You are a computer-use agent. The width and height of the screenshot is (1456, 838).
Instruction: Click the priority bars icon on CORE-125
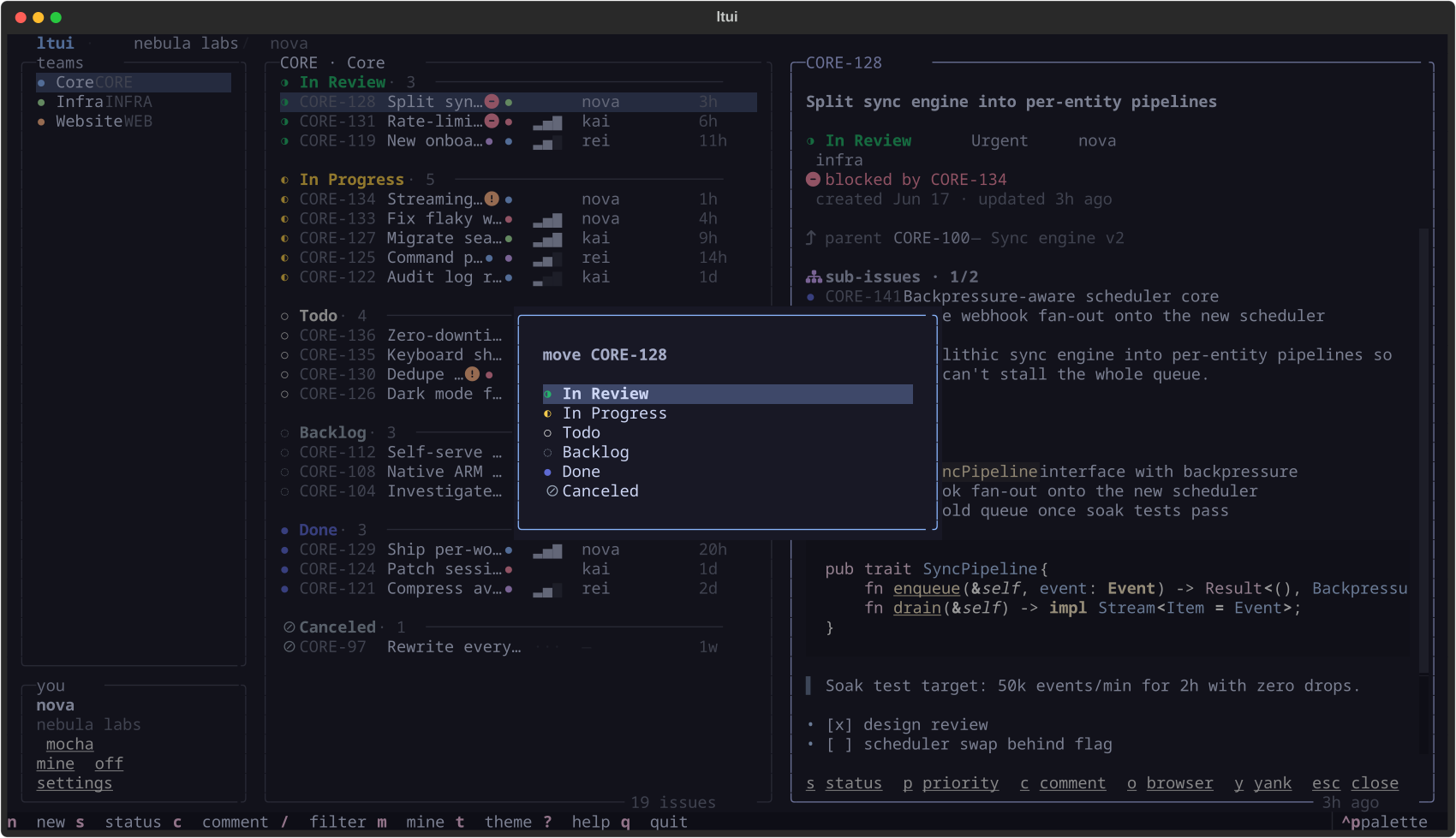pyautogui.click(x=547, y=259)
